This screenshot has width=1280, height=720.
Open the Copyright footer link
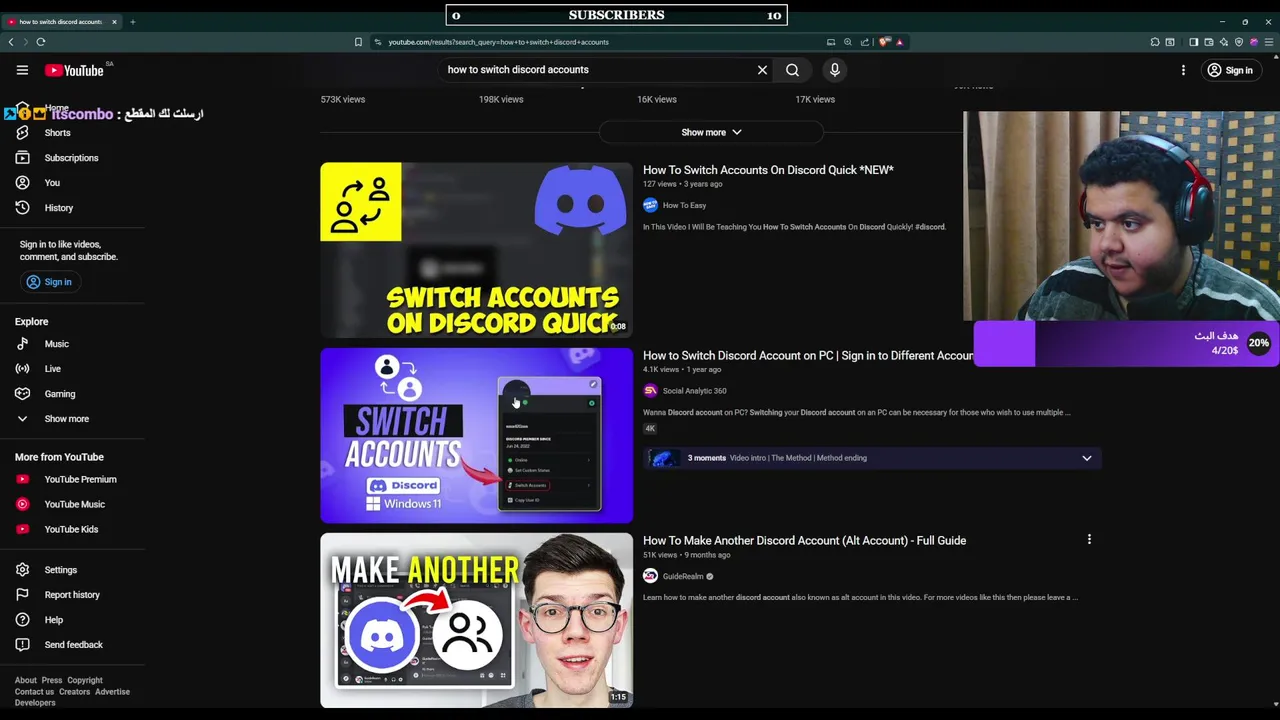(x=85, y=680)
